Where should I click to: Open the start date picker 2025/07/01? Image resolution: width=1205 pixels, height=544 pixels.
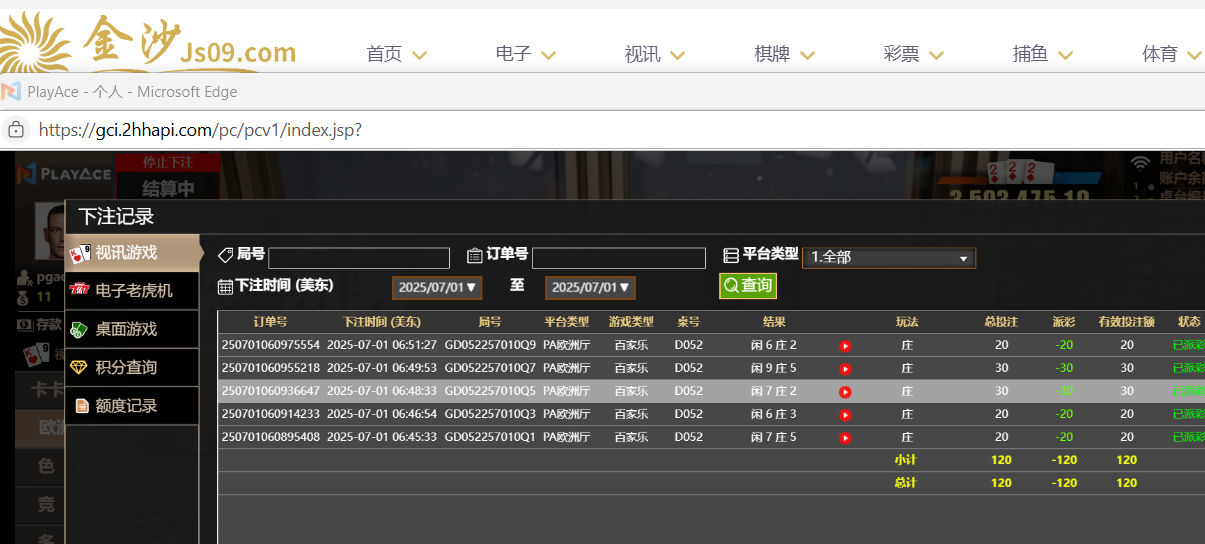click(x=438, y=288)
